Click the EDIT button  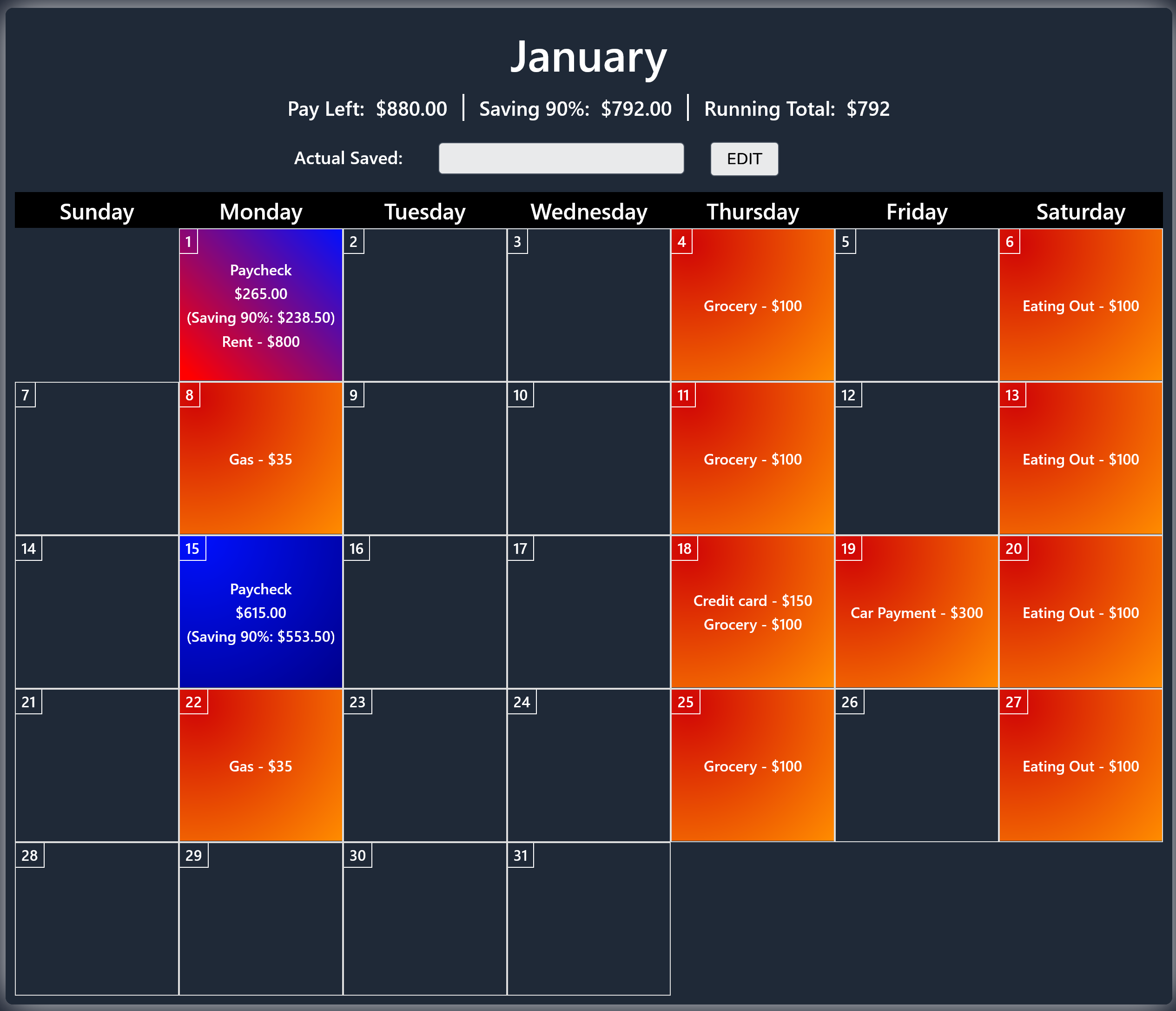coord(744,159)
